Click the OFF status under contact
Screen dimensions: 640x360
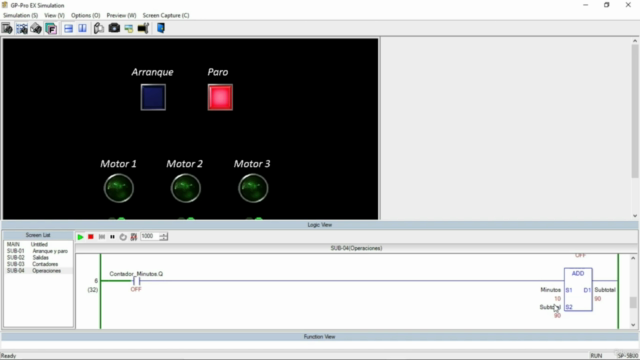point(136,289)
